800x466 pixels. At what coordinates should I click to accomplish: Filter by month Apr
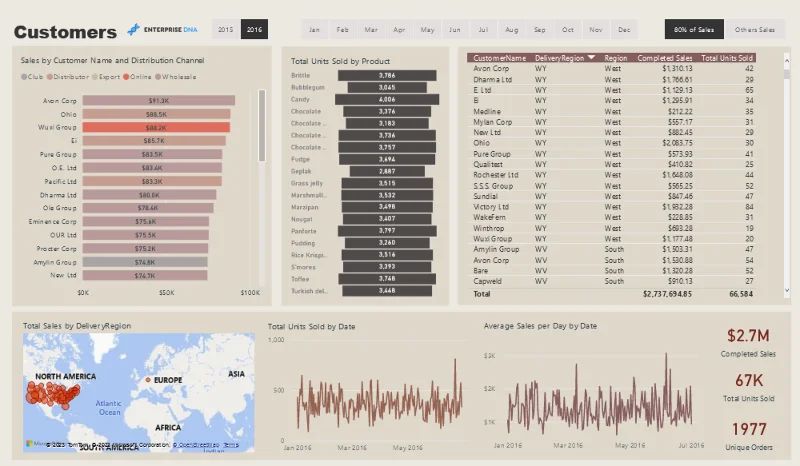click(x=399, y=30)
